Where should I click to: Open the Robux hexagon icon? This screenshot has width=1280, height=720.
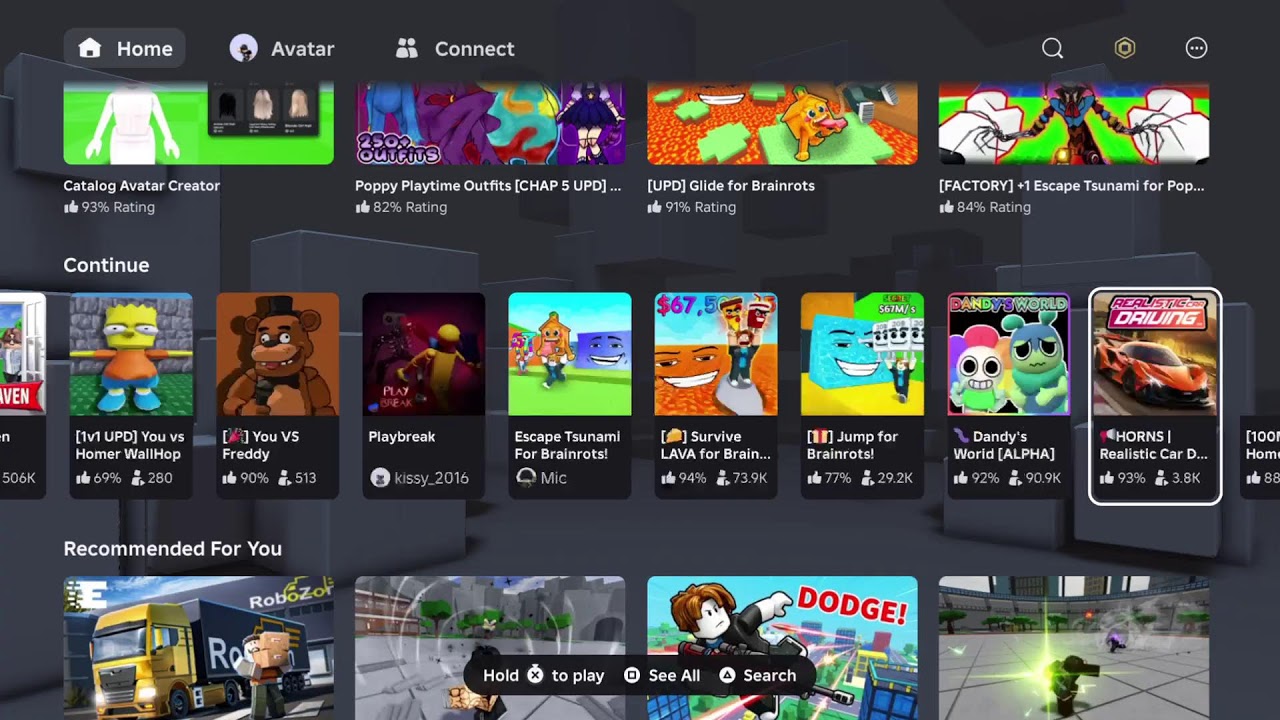click(1125, 48)
